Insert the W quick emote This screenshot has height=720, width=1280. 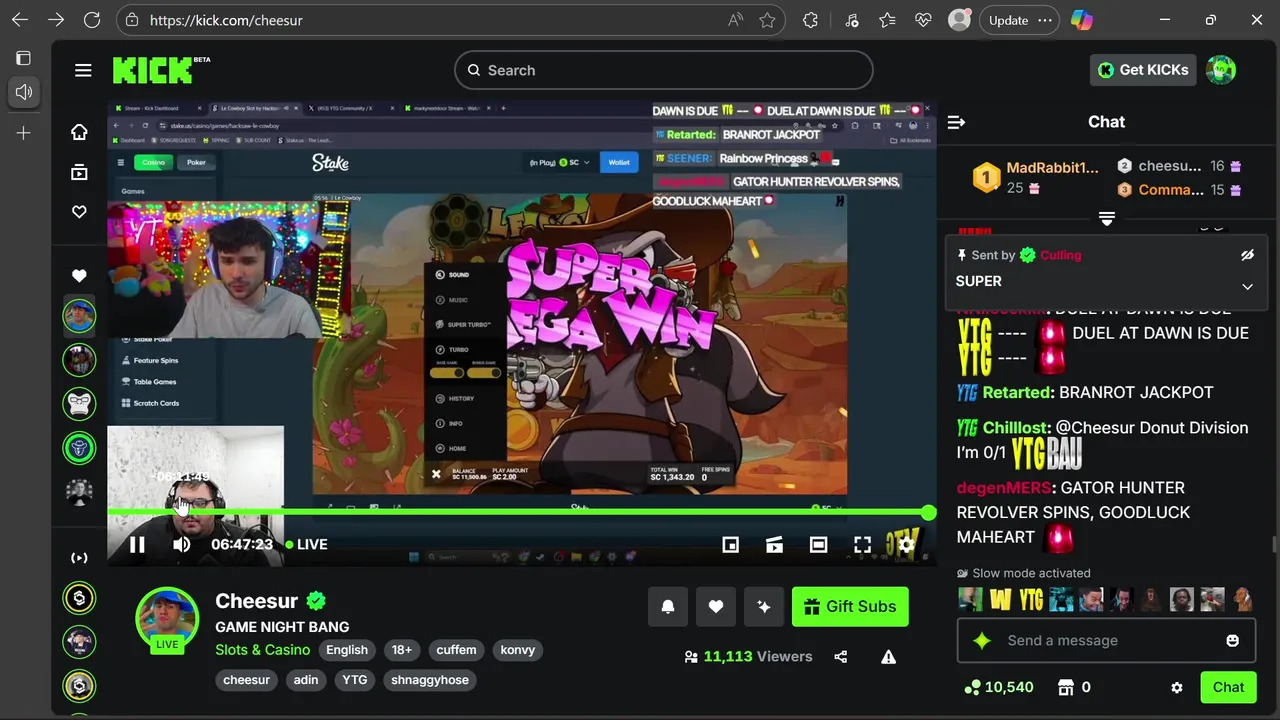[1001, 599]
